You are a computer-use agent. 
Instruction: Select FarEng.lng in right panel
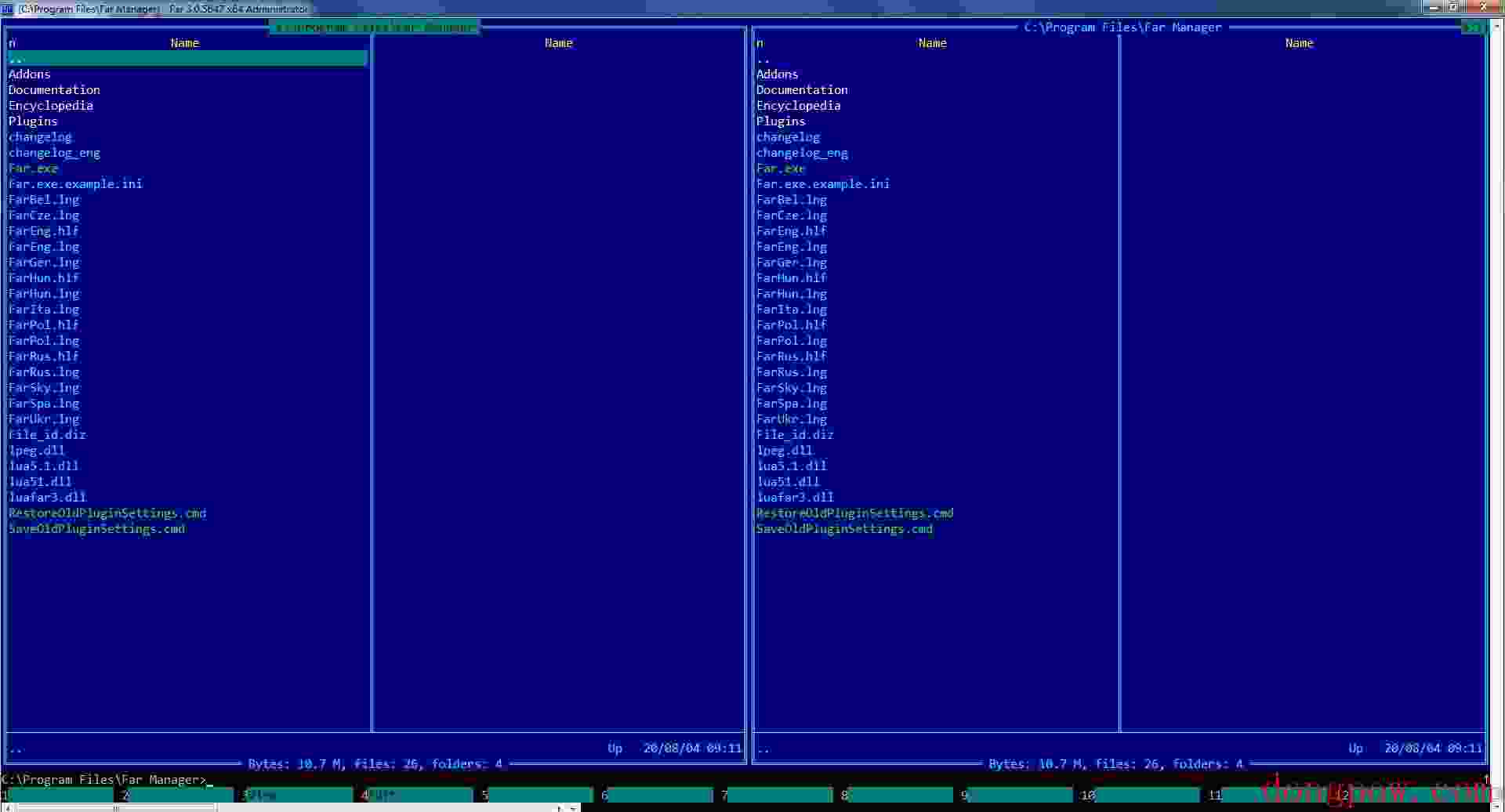(x=792, y=247)
